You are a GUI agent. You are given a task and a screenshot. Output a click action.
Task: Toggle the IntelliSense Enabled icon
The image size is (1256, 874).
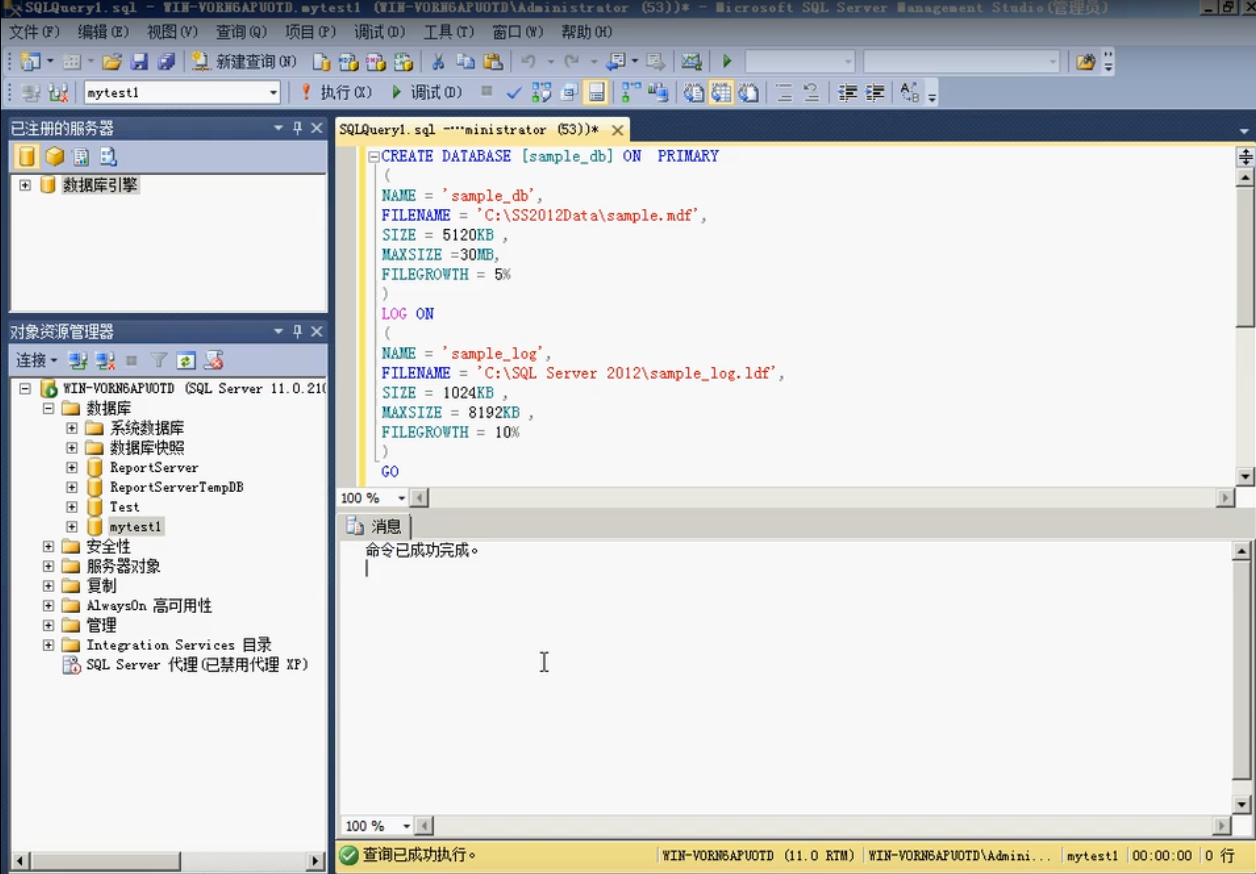pos(596,93)
